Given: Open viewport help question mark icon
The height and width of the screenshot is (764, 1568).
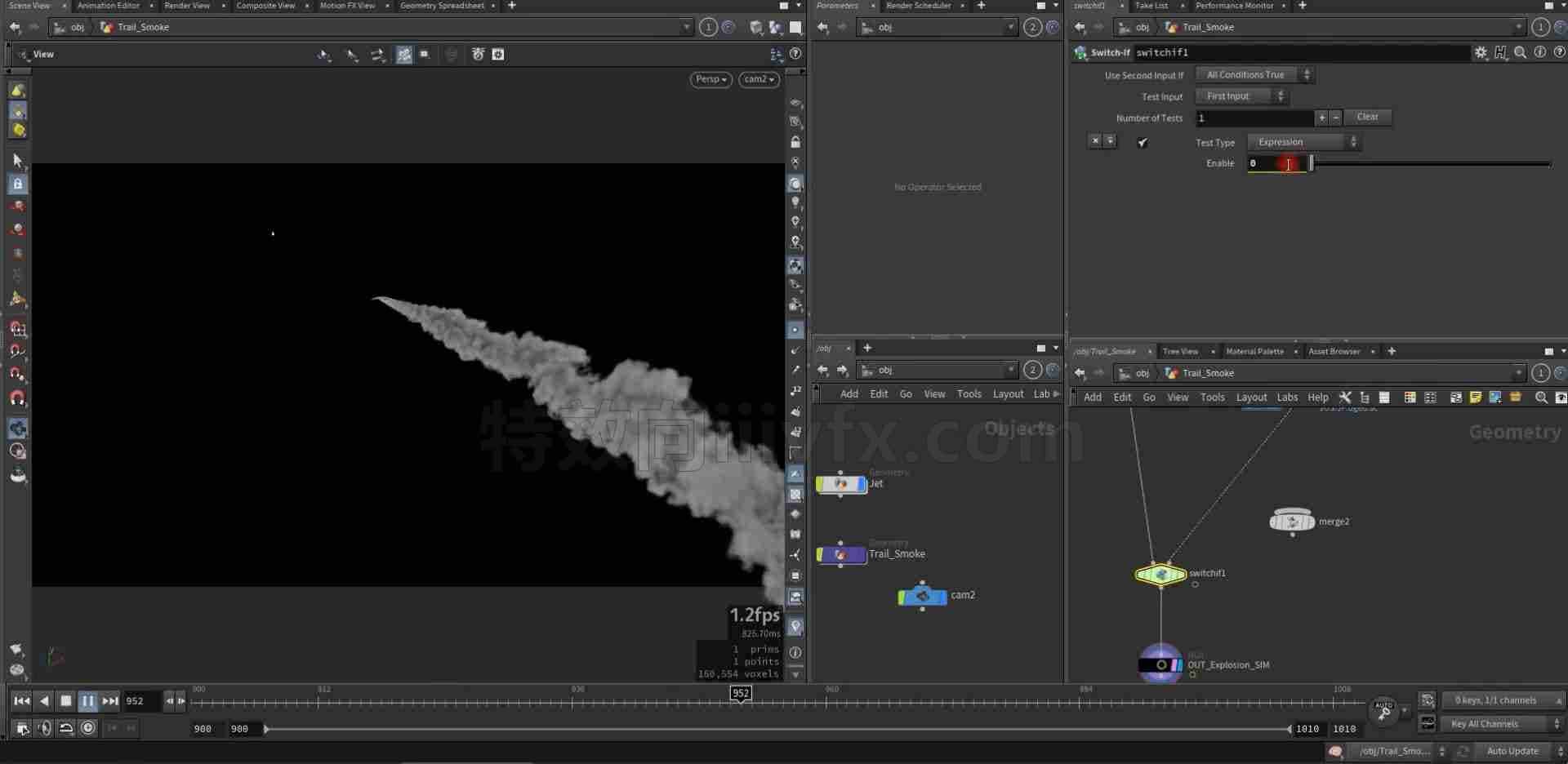Looking at the screenshot, I should 795,54.
